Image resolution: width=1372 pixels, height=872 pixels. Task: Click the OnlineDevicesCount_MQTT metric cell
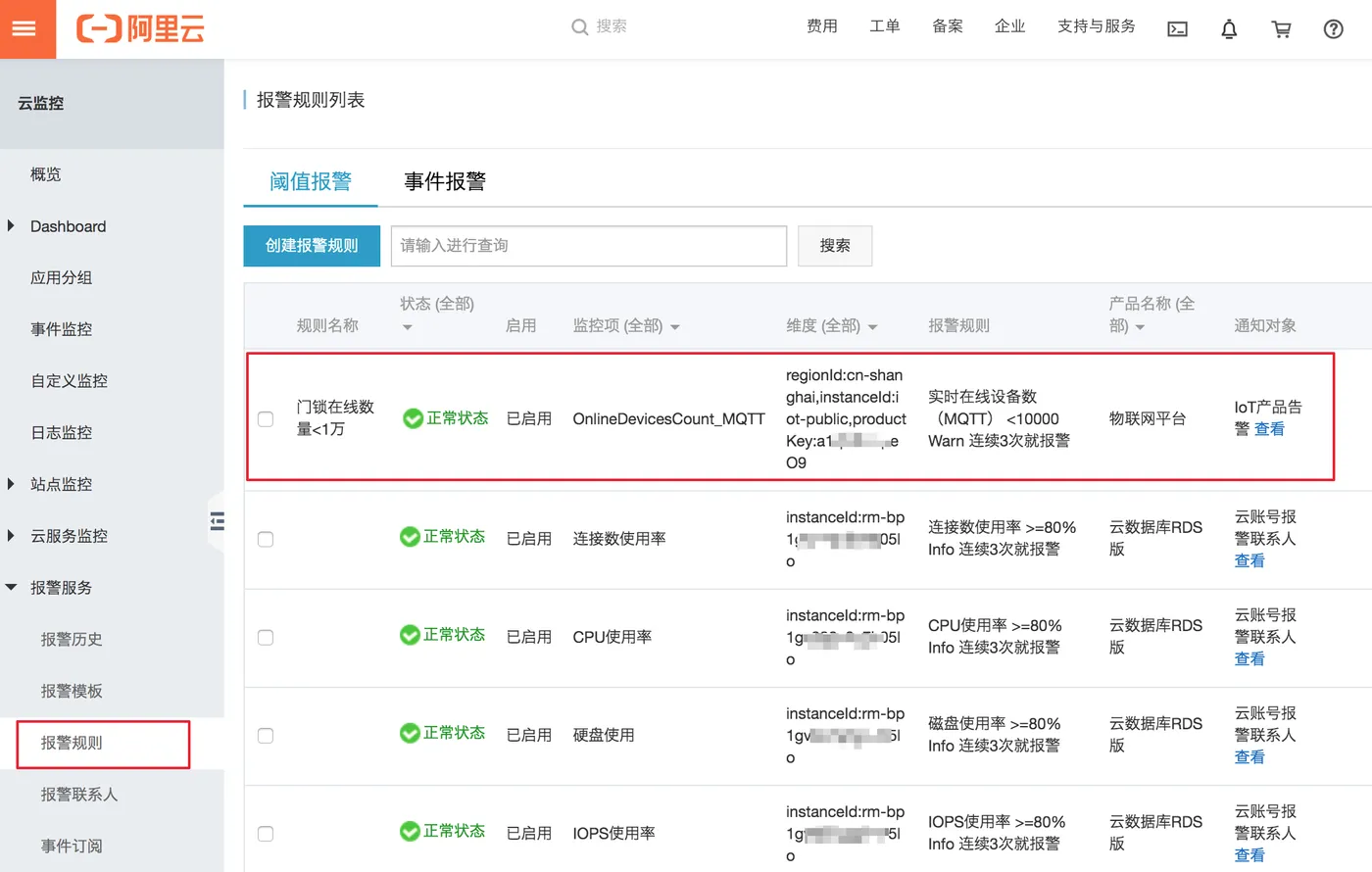coord(669,419)
